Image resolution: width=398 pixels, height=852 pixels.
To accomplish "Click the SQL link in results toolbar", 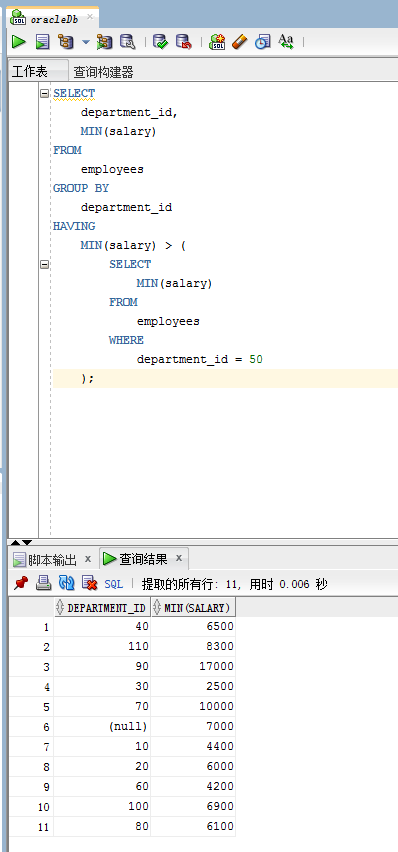I will tap(114, 584).
